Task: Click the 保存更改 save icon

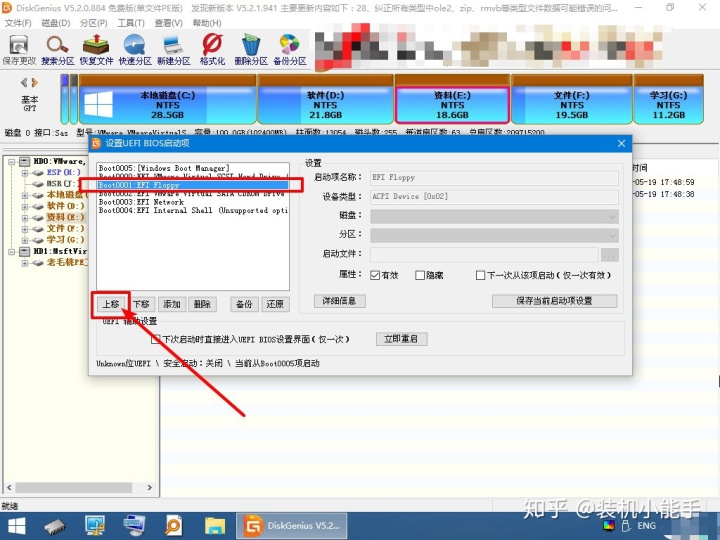Action: point(19,45)
